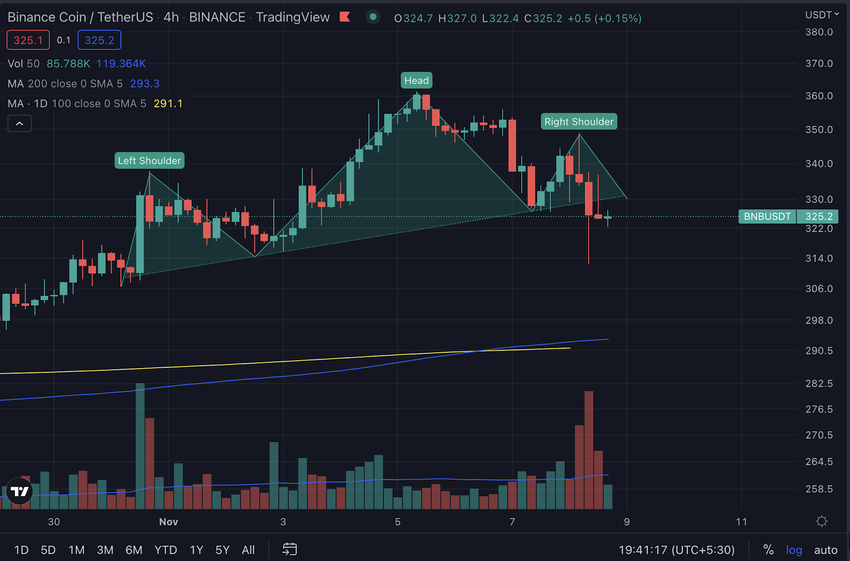Click the 119.364K volume value

pyautogui.click(x=121, y=63)
